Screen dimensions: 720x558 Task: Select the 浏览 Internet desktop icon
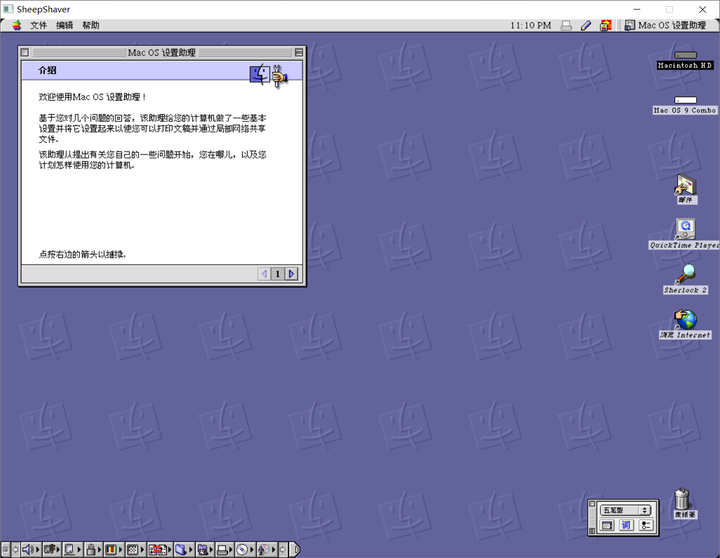pos(685,319)
